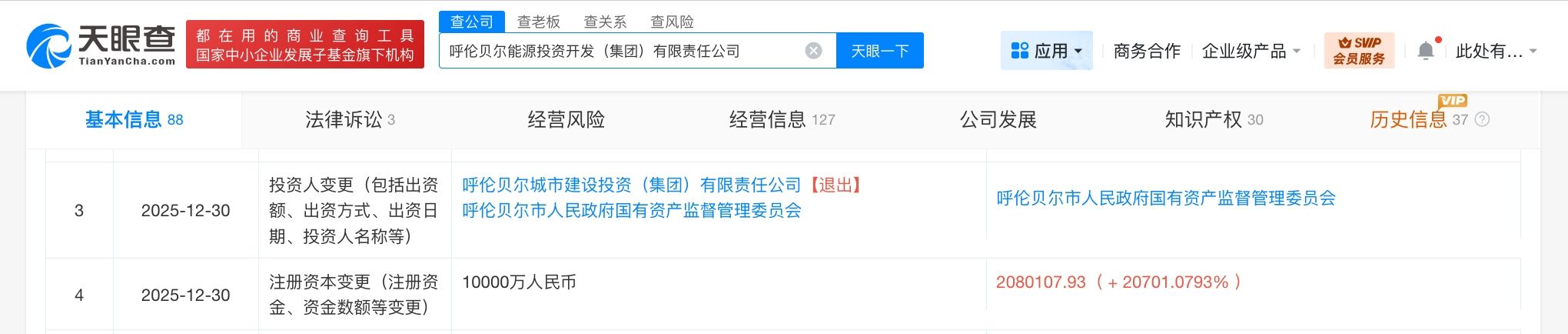Click the SVIP member service badge
Viewport: 1568px width, 334px height.
(1358, 51)
